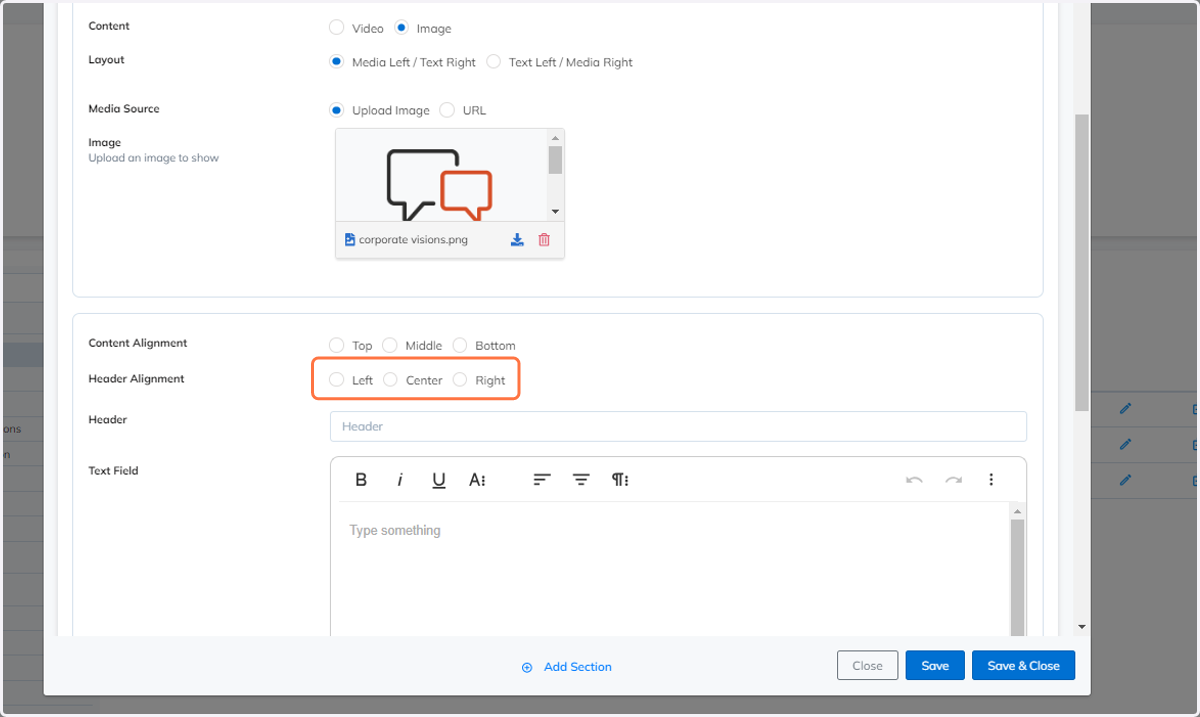Choose Text Left / Media Right layout
Screen dimensions: 1200x717
tap(494, 61)
